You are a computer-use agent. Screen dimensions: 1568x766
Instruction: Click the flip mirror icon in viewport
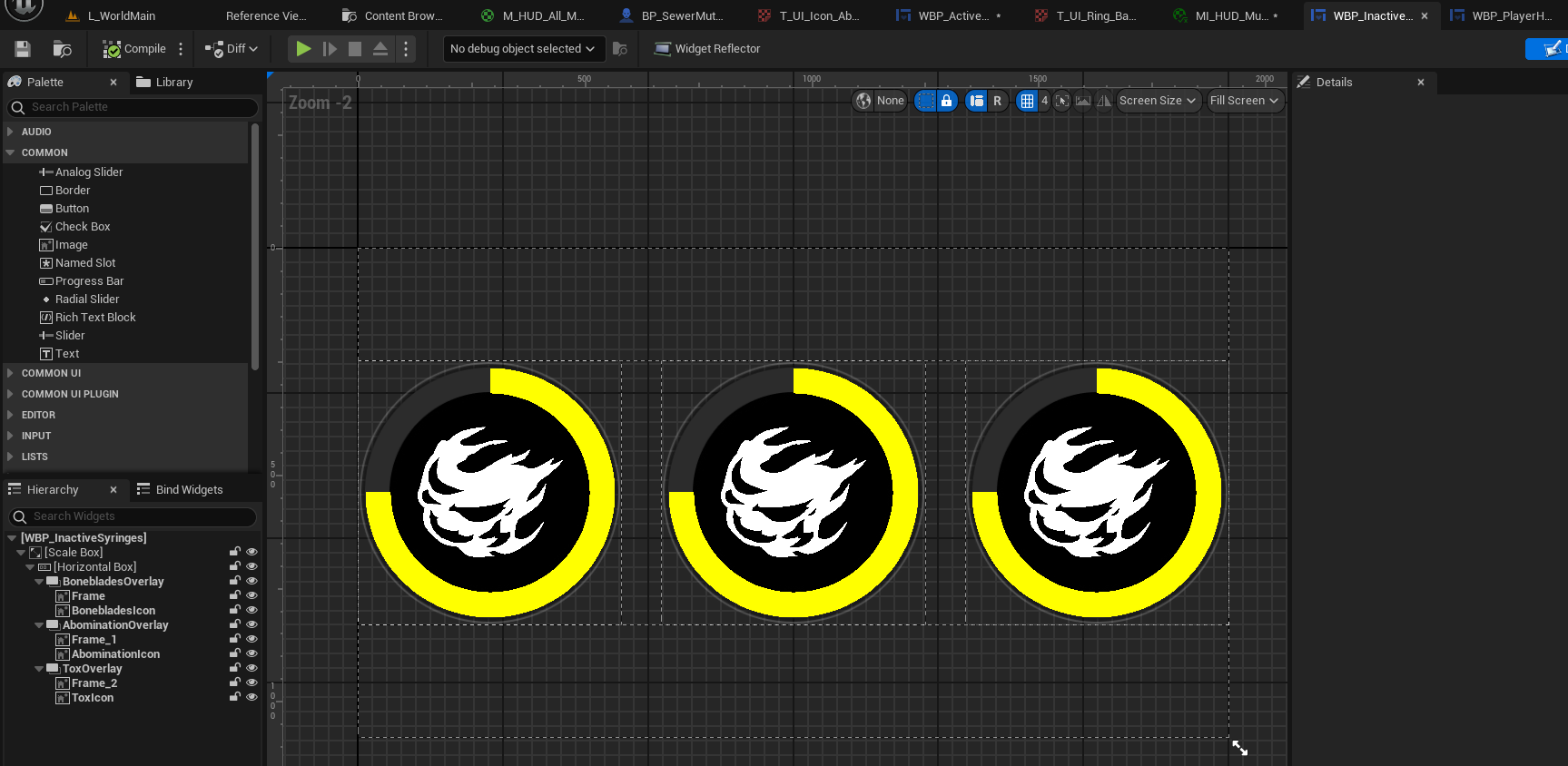tap(1104, 101)
